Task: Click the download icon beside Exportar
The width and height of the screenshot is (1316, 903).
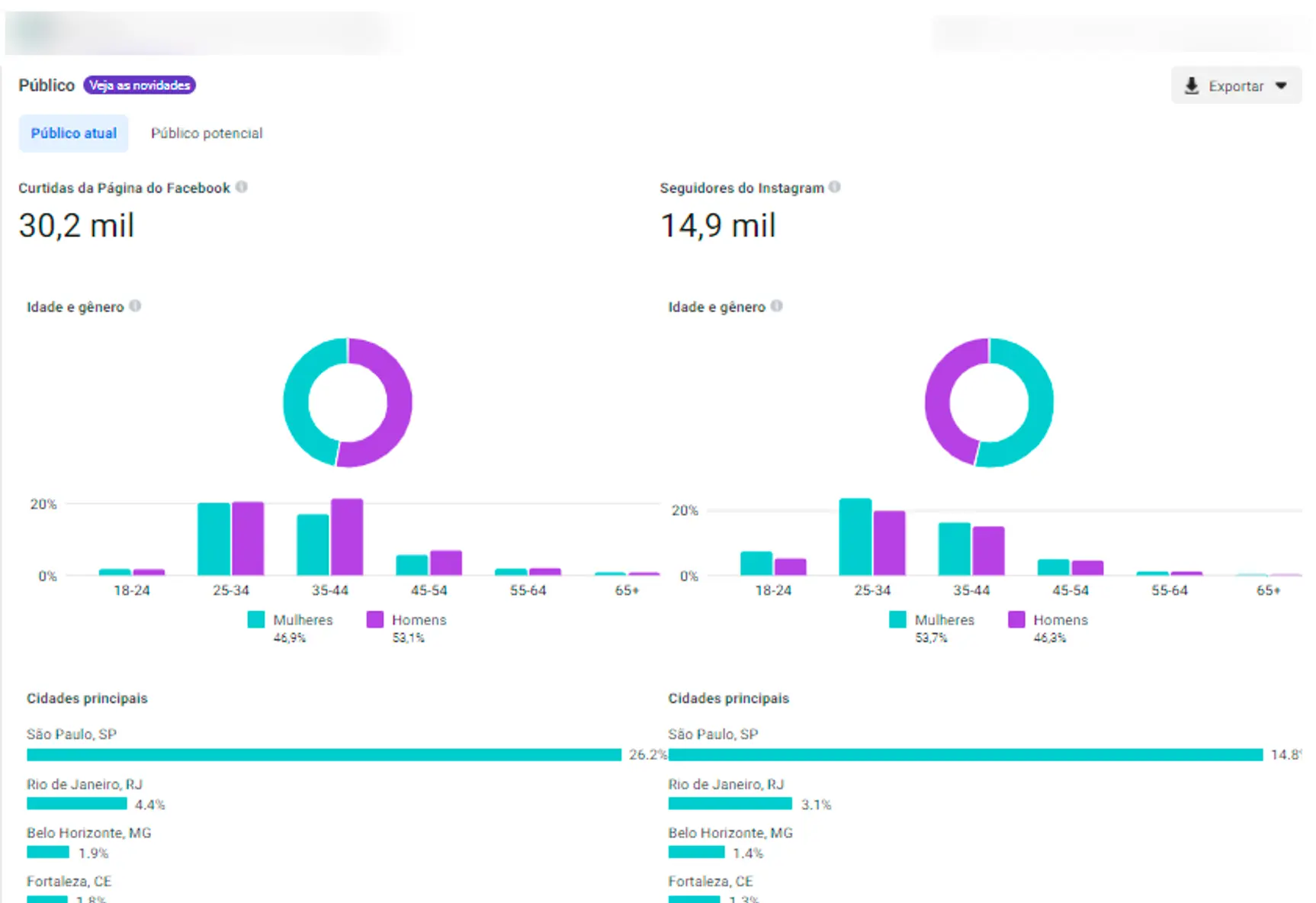Action: pyautogui.click(x=1191, y=85)
